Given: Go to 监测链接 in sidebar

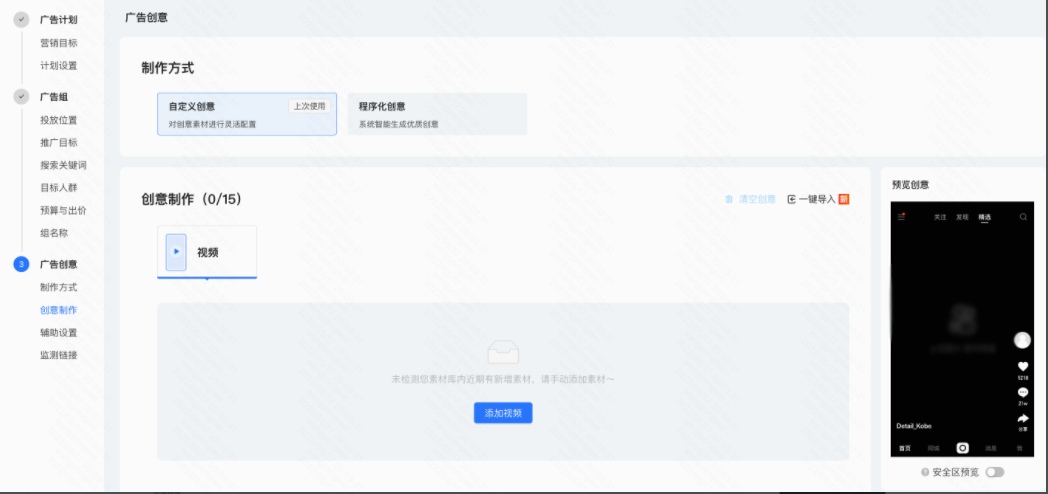Looking at the screenshot, I should [x=59, y=355].
